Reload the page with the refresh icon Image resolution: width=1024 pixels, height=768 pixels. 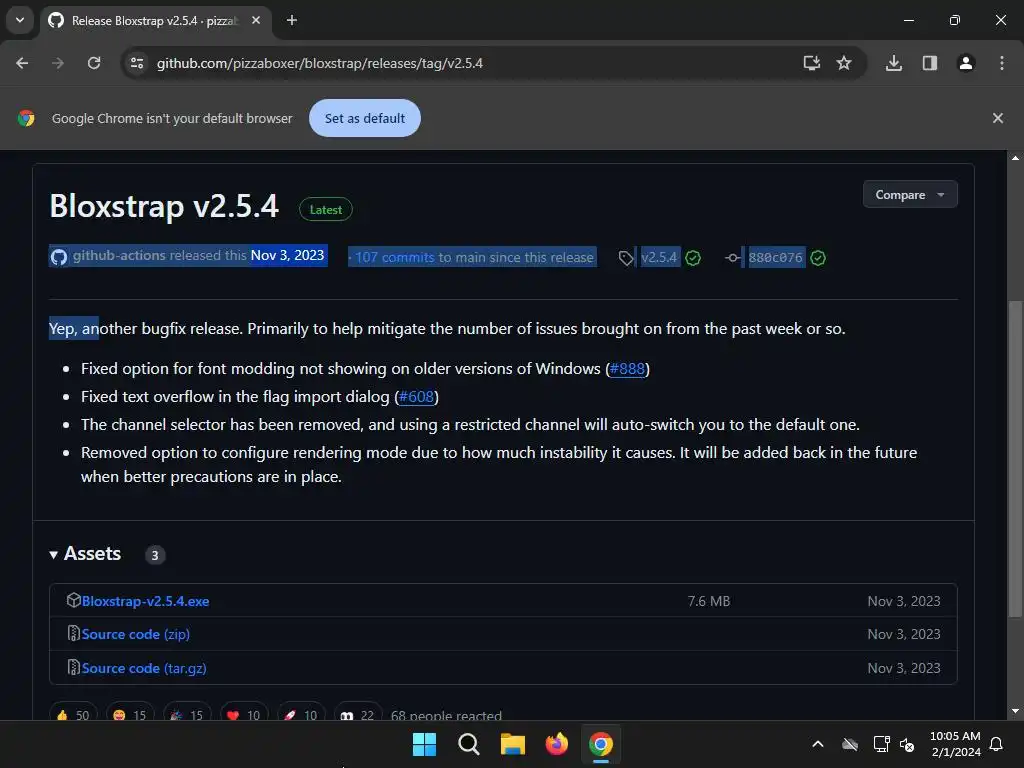coord(94,63)
